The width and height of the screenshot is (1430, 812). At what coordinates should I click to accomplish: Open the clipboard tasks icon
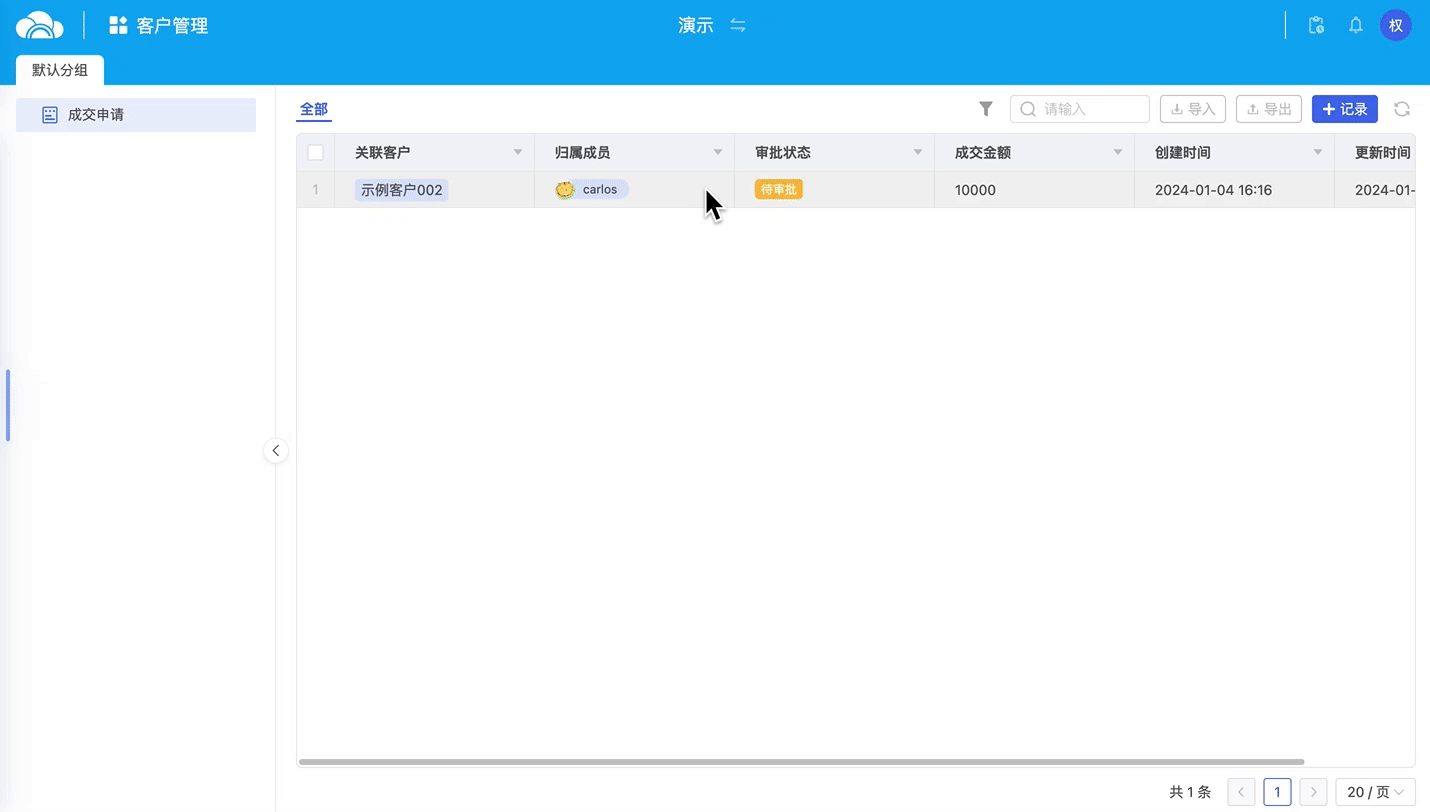[1316, 25]
